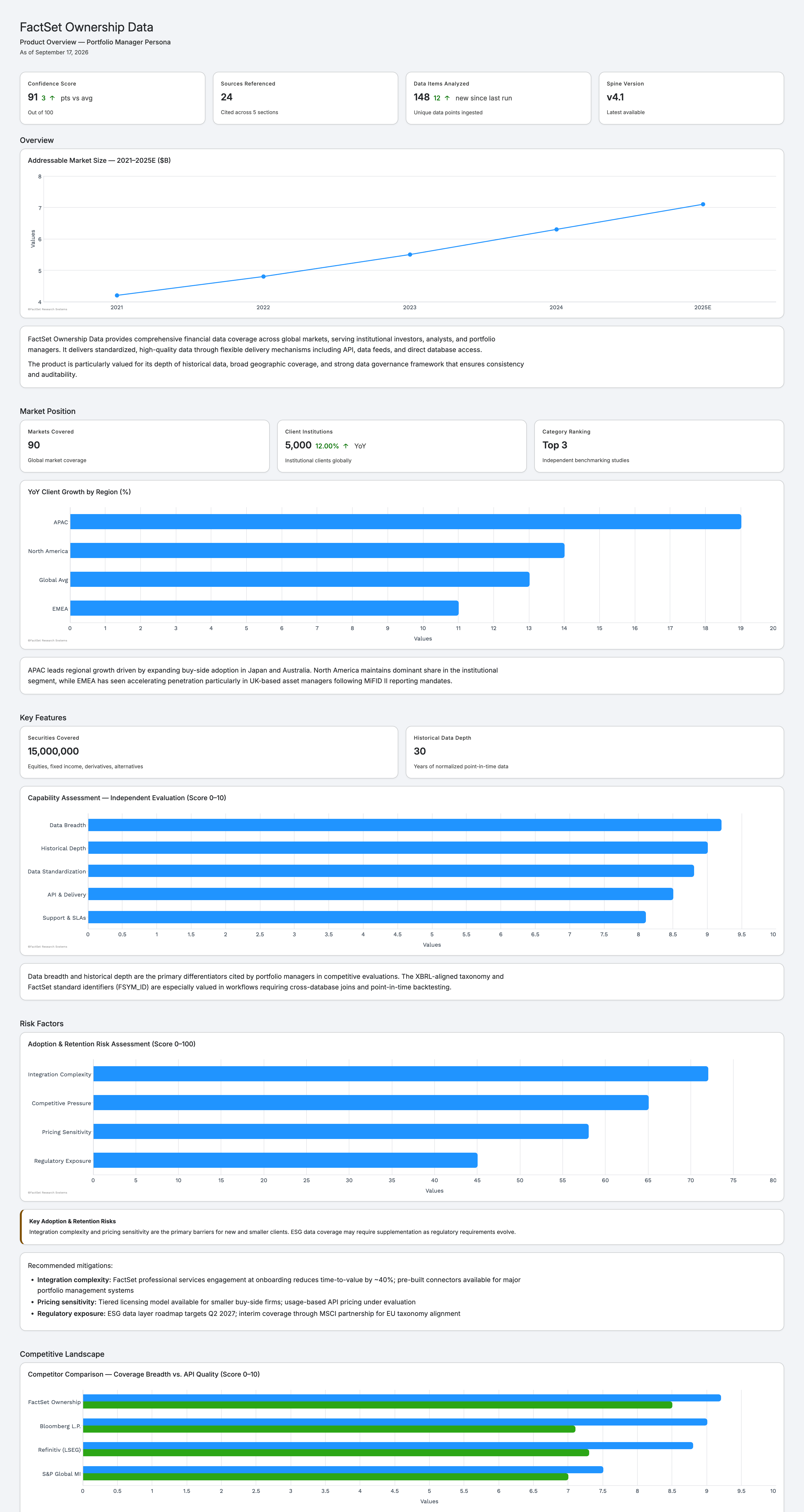Click the Integration Complexity risk bar
This screenshot has height=1512, width=804.
click(401, 1074)
